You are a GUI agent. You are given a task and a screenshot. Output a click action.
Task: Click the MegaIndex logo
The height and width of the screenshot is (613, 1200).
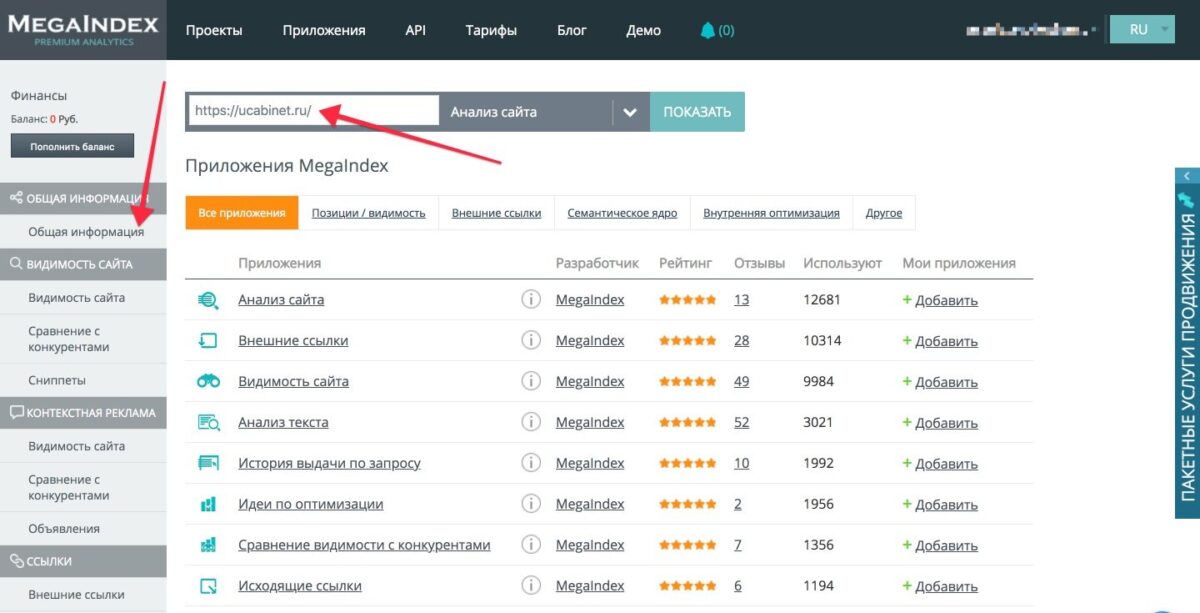[83, 28]
